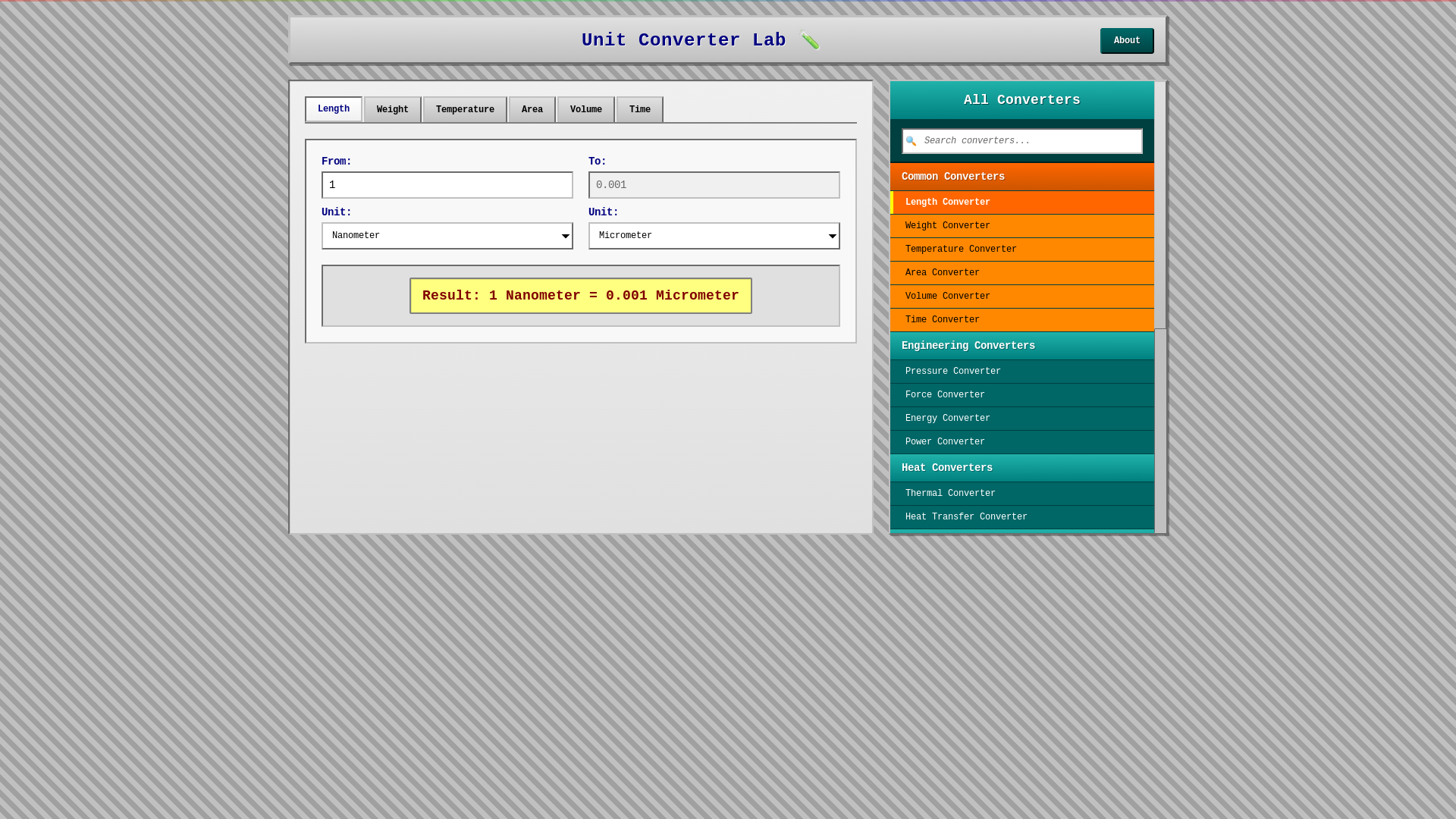This screenshot has width=1456, height=819.
Task: Switch to the Time tab
Action: [640, 110]
